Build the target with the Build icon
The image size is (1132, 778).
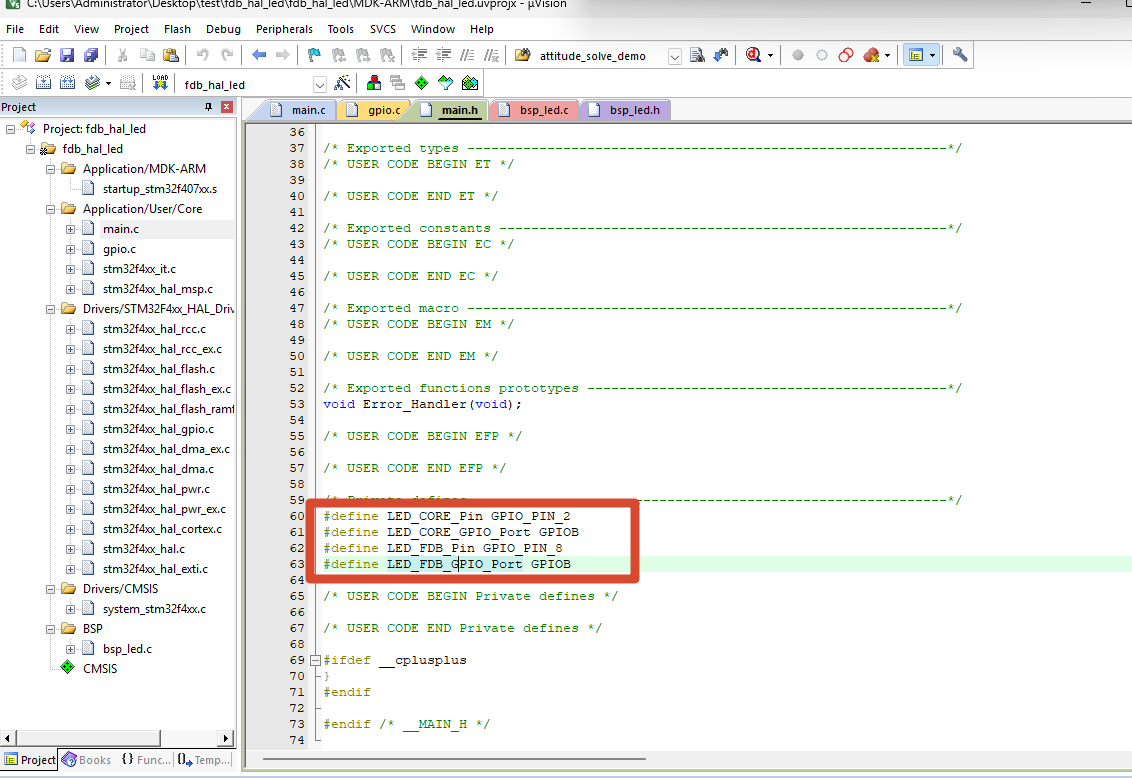tap(43, 83)
